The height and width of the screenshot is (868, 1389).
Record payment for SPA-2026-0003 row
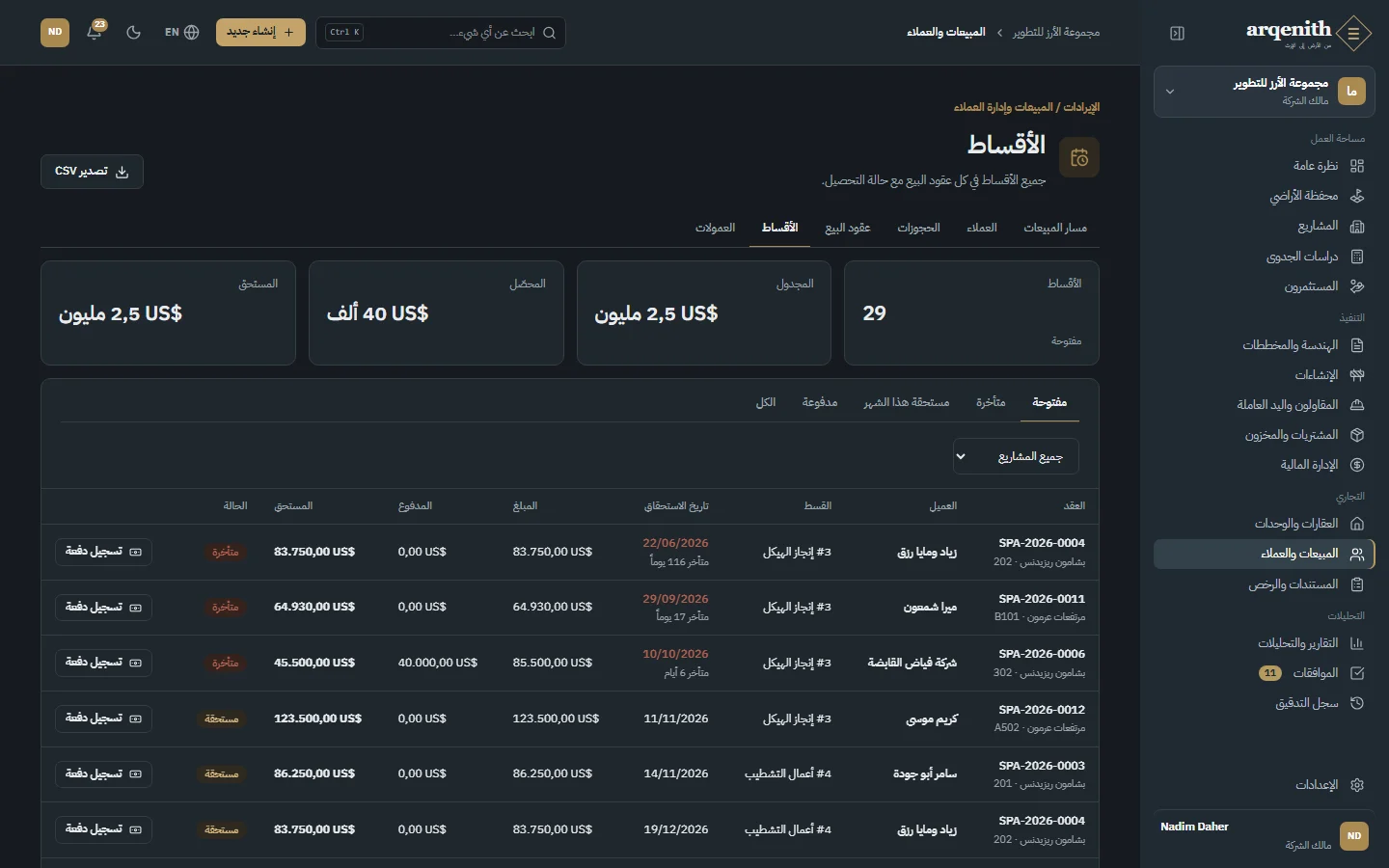103,773
